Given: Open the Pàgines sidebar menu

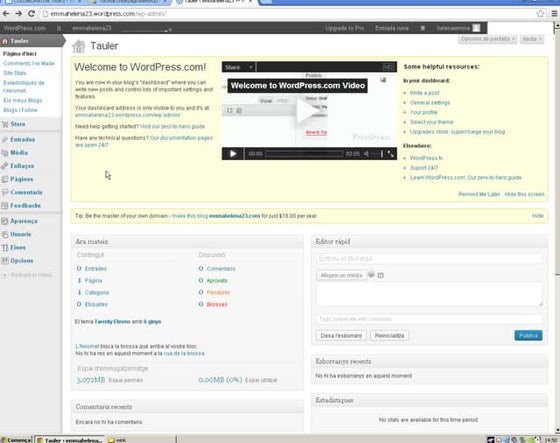Looking at the screenshot, I should pos(21,179).
